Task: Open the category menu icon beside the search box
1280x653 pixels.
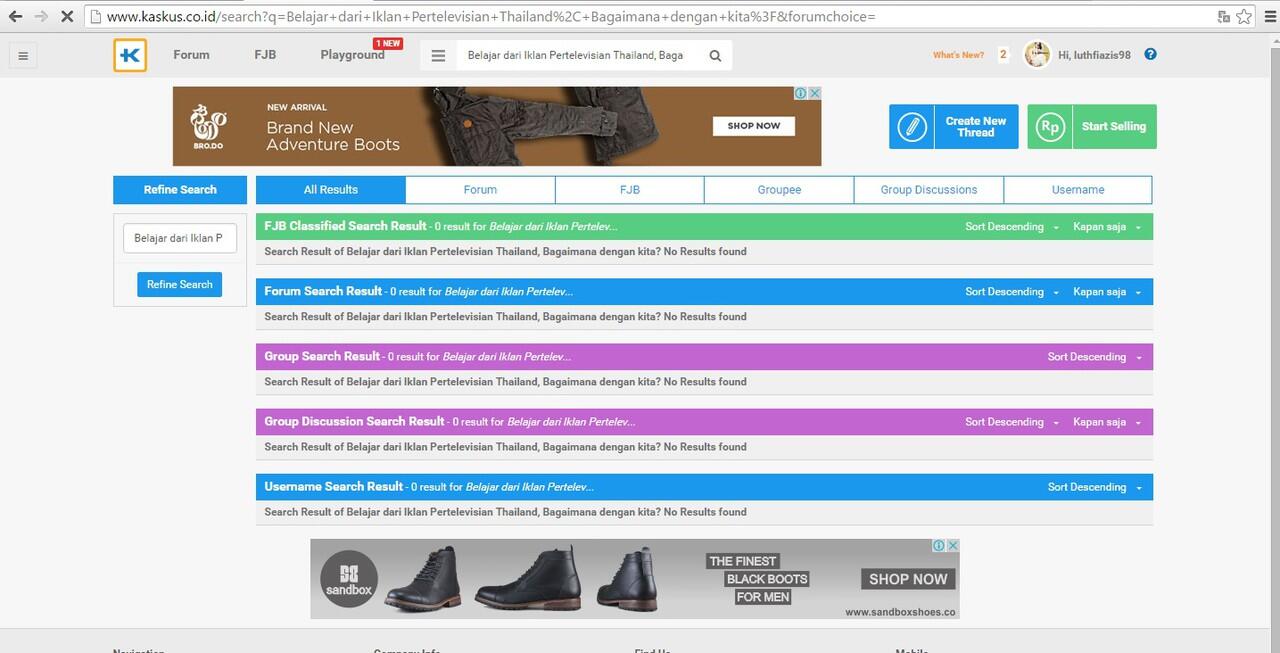Action: [438, 56]
